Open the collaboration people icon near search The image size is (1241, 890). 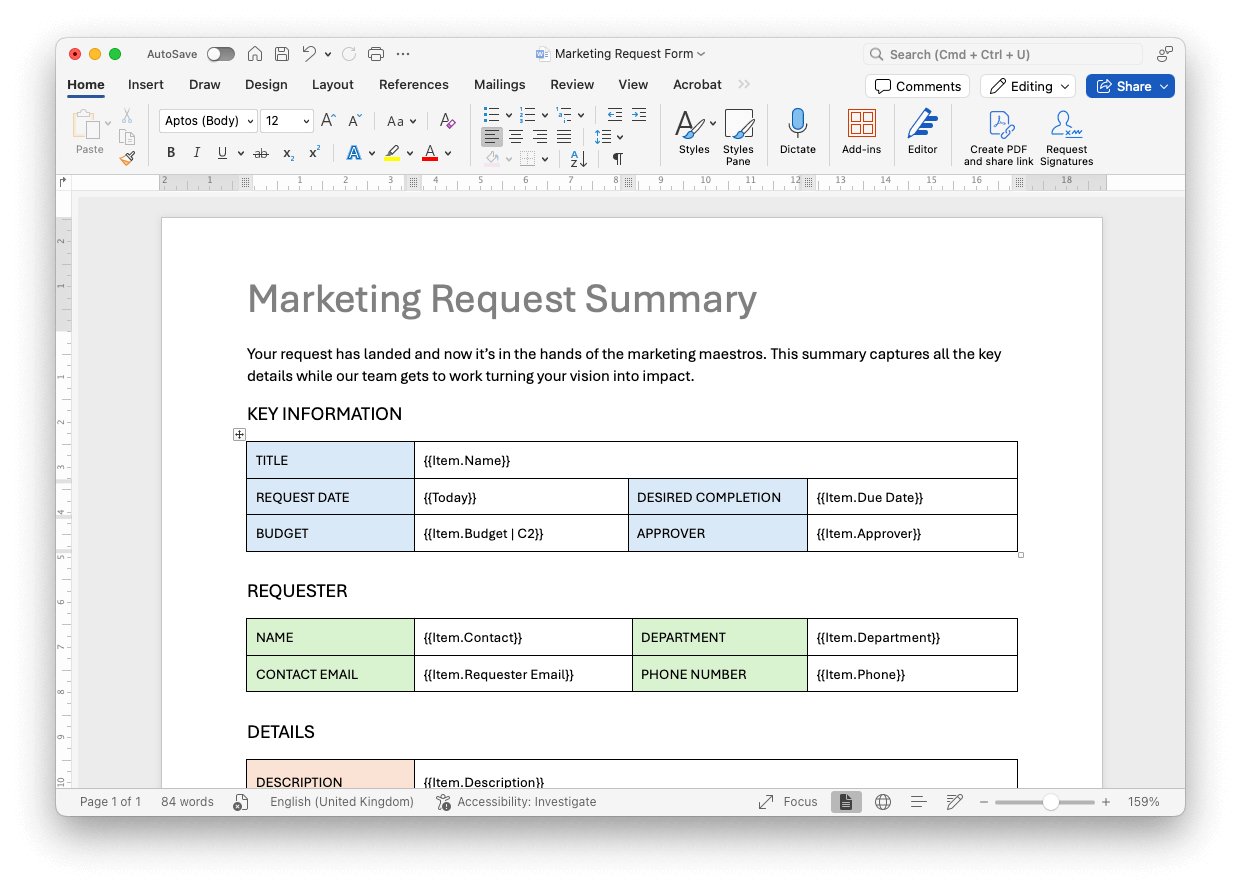(x=1164, y=54)
